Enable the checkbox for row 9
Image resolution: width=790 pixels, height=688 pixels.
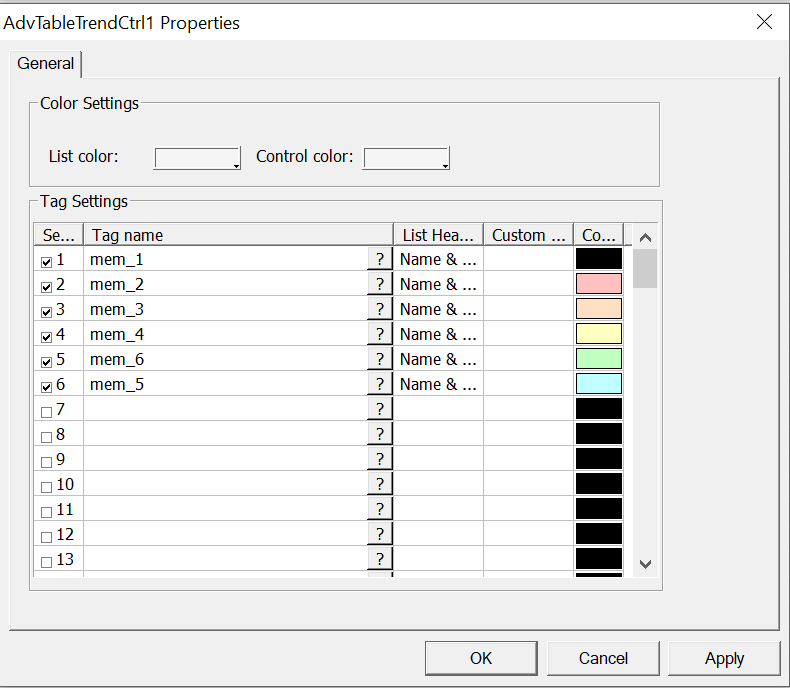[x=46, y=462]
